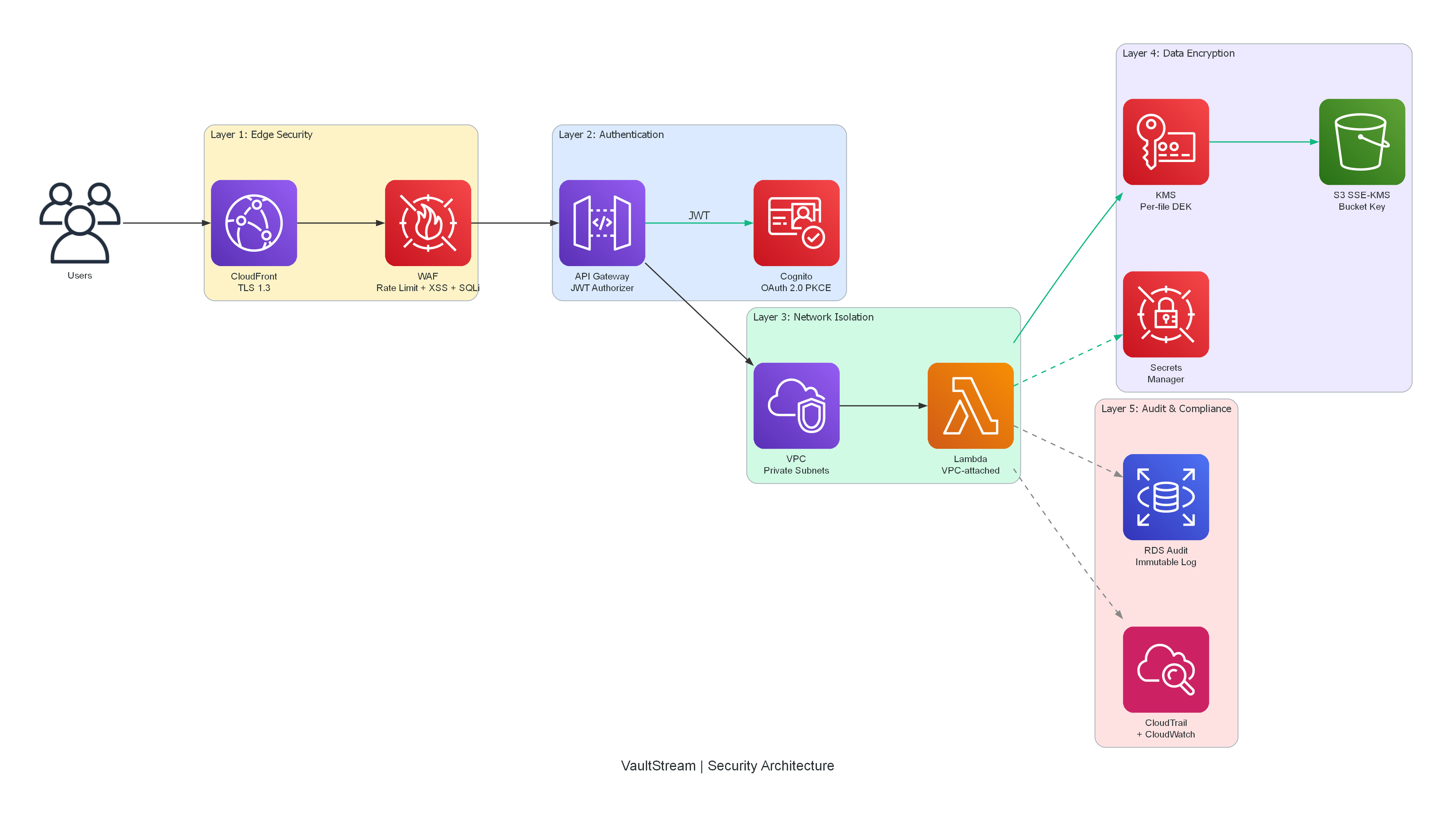
Task: Click the Layer 1: Edge Security title
Action: (x=261, y=134)
